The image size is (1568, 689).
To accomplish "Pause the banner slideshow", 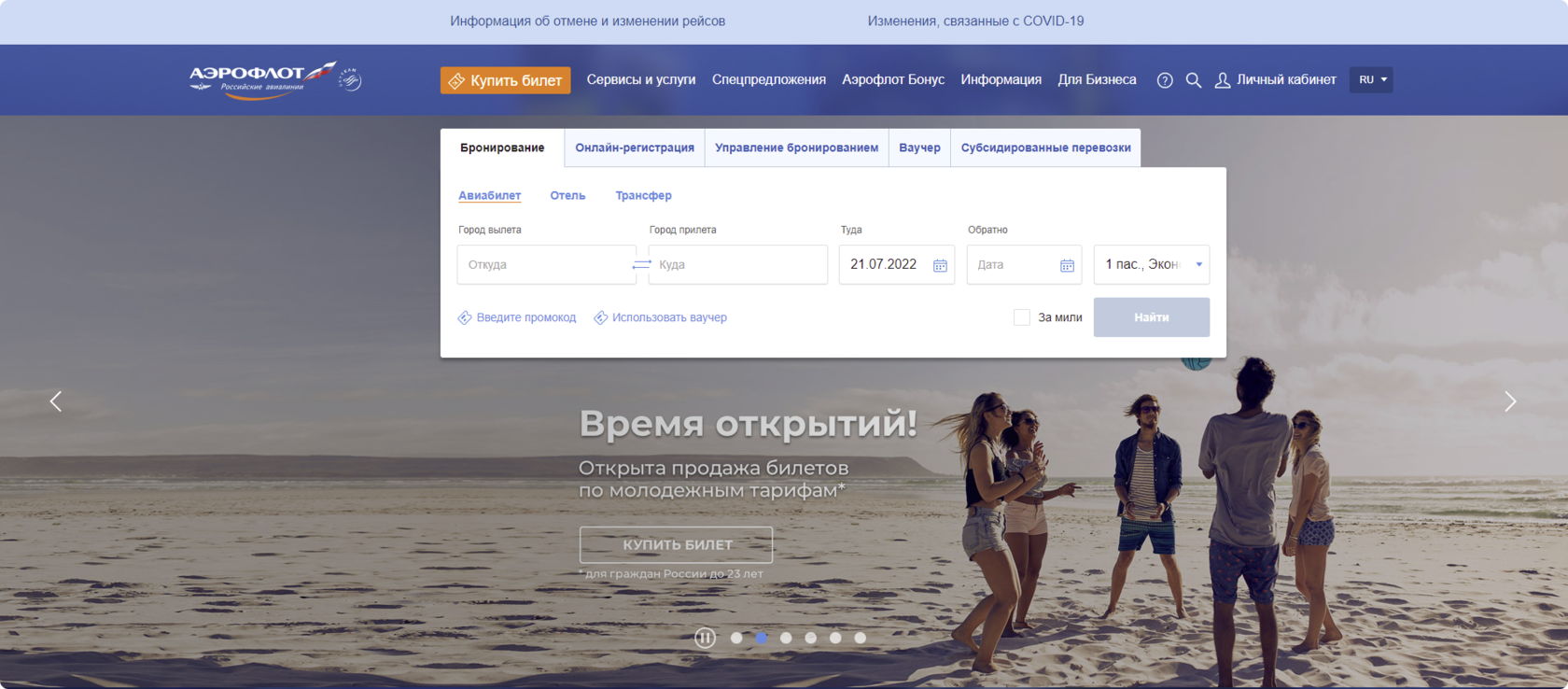I will click(705, 638).
